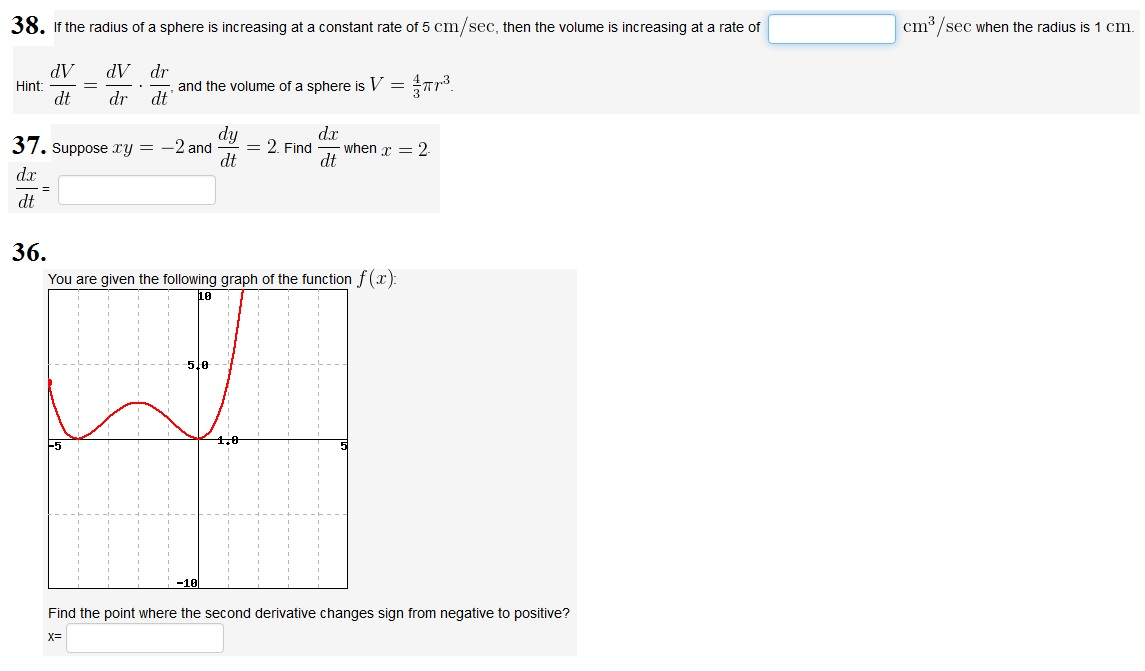Screen dimensions: 1145x671
Task: Click the origin of the graph axes
Action: [199, 440]
